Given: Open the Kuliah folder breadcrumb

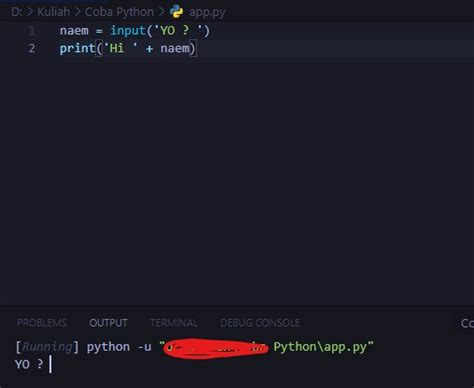Looking at the screenshot, I should tap(53, 12).
